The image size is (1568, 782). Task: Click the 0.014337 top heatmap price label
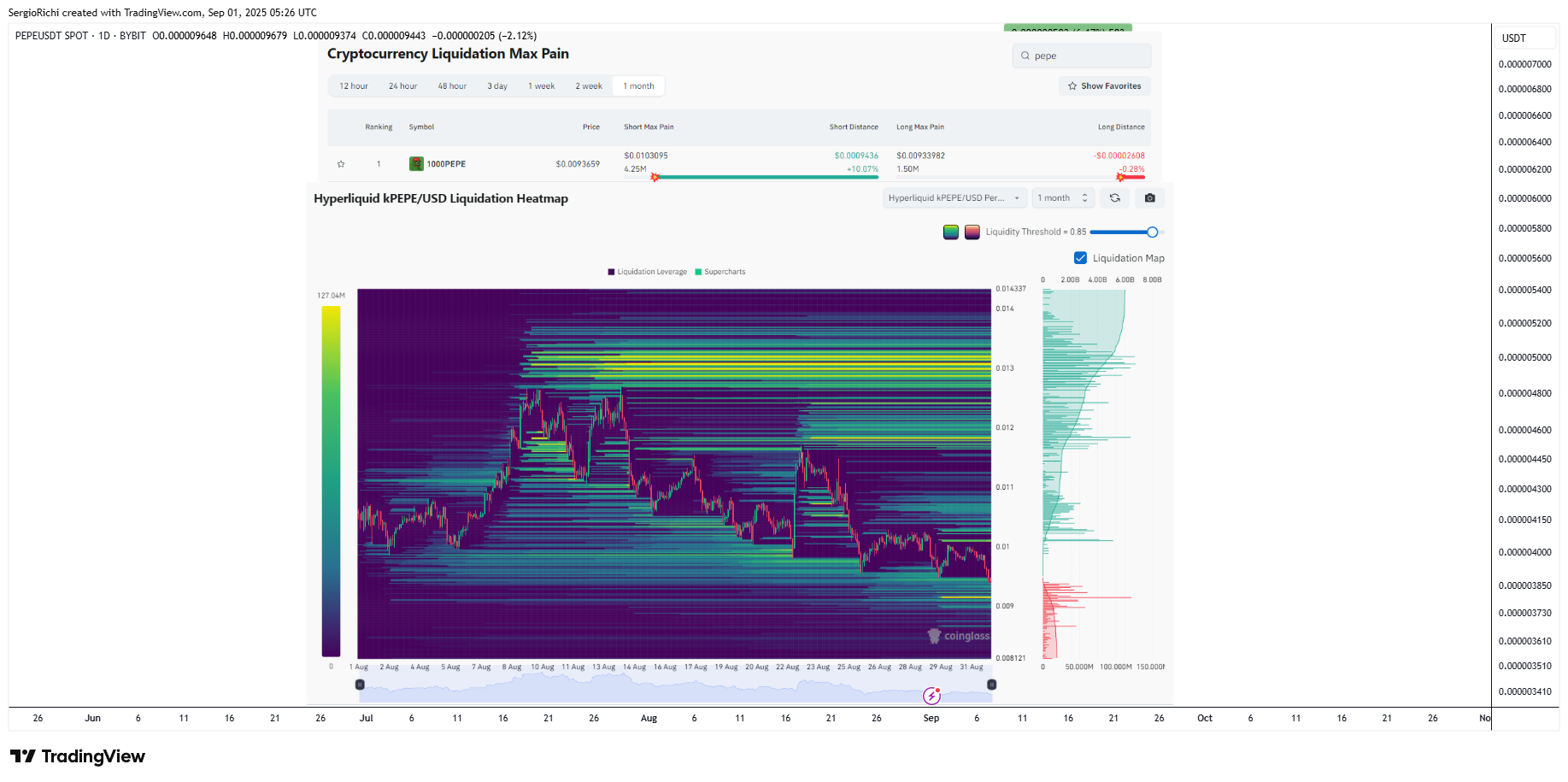tap(1011, 289)
